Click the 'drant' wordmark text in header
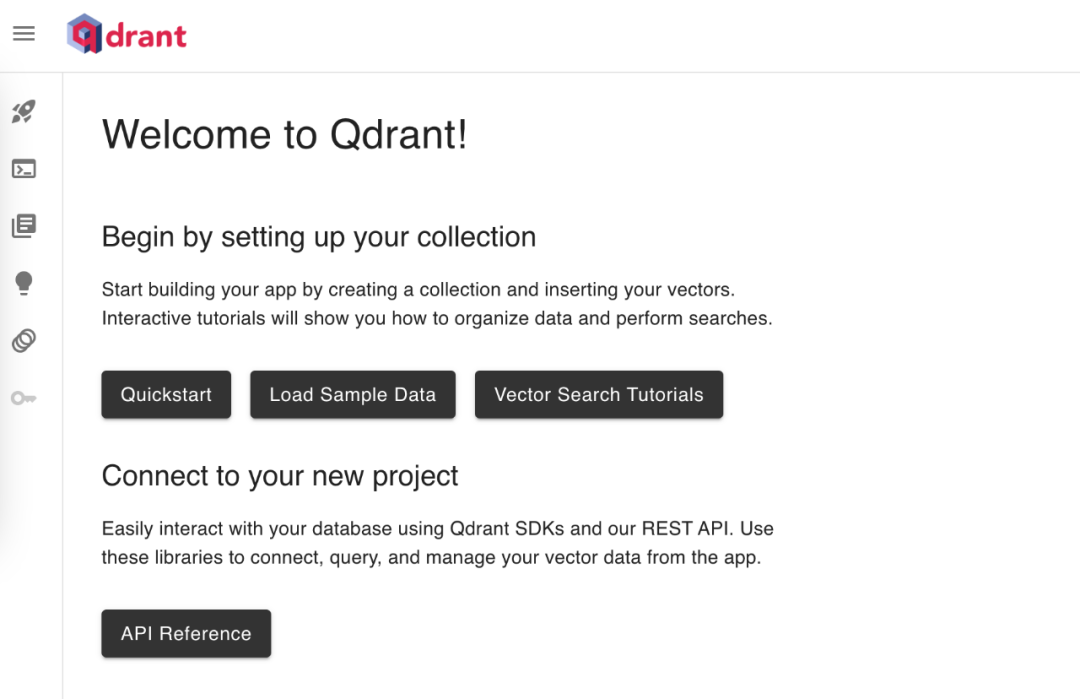 coord(146,36)
